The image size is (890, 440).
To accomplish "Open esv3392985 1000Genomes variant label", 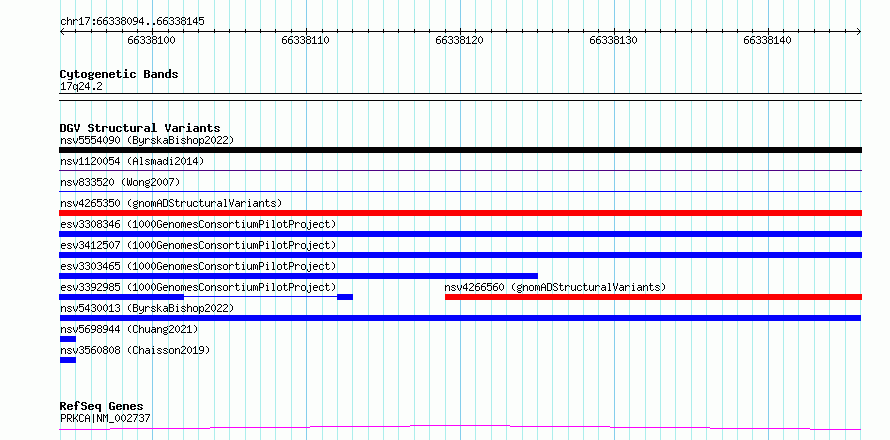I will 198,287.
